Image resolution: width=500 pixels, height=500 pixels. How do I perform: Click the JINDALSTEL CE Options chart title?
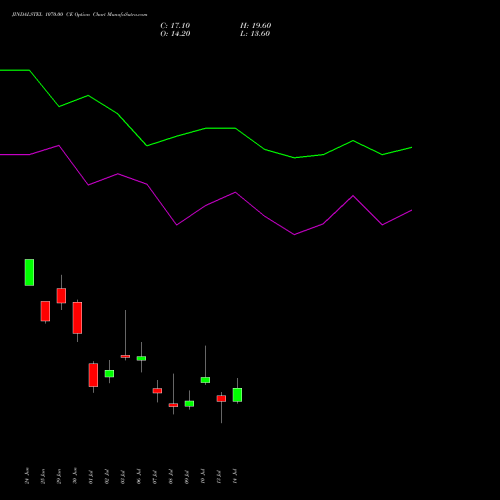pos(79,15)
